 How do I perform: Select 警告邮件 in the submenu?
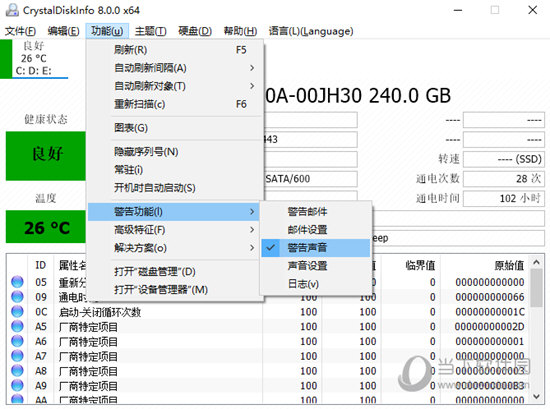316,212
